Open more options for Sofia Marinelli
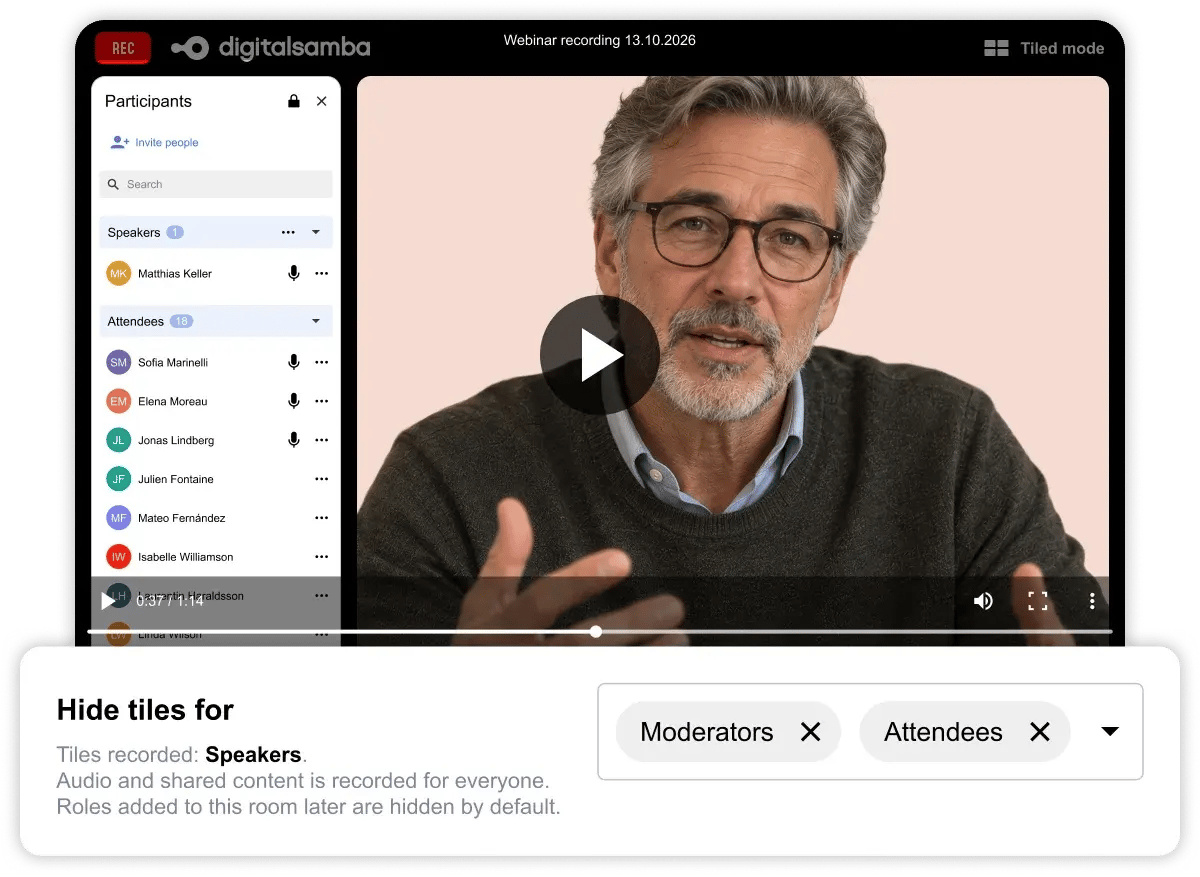The image size is (1200, 877). [x=321, y=362]
